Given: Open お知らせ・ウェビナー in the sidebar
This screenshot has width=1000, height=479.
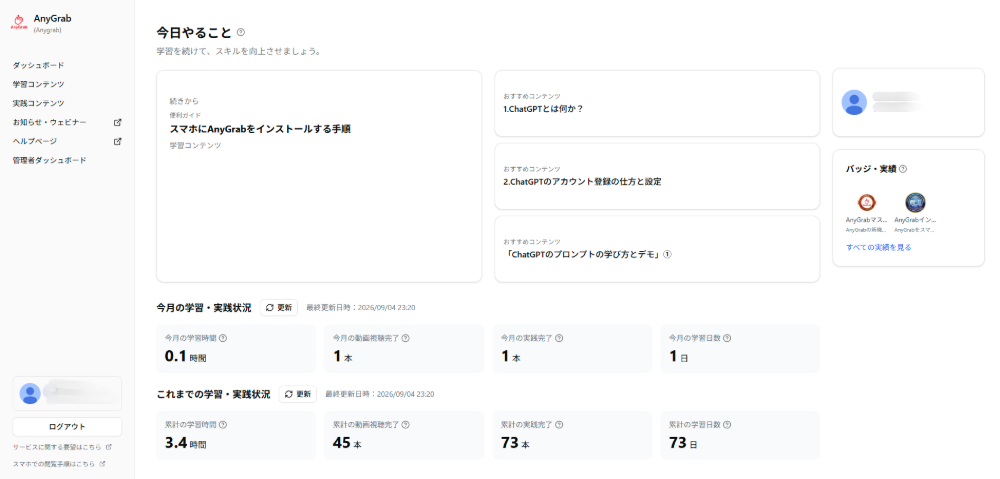Looking at the screenshot, I should click(x=50, y=122).
